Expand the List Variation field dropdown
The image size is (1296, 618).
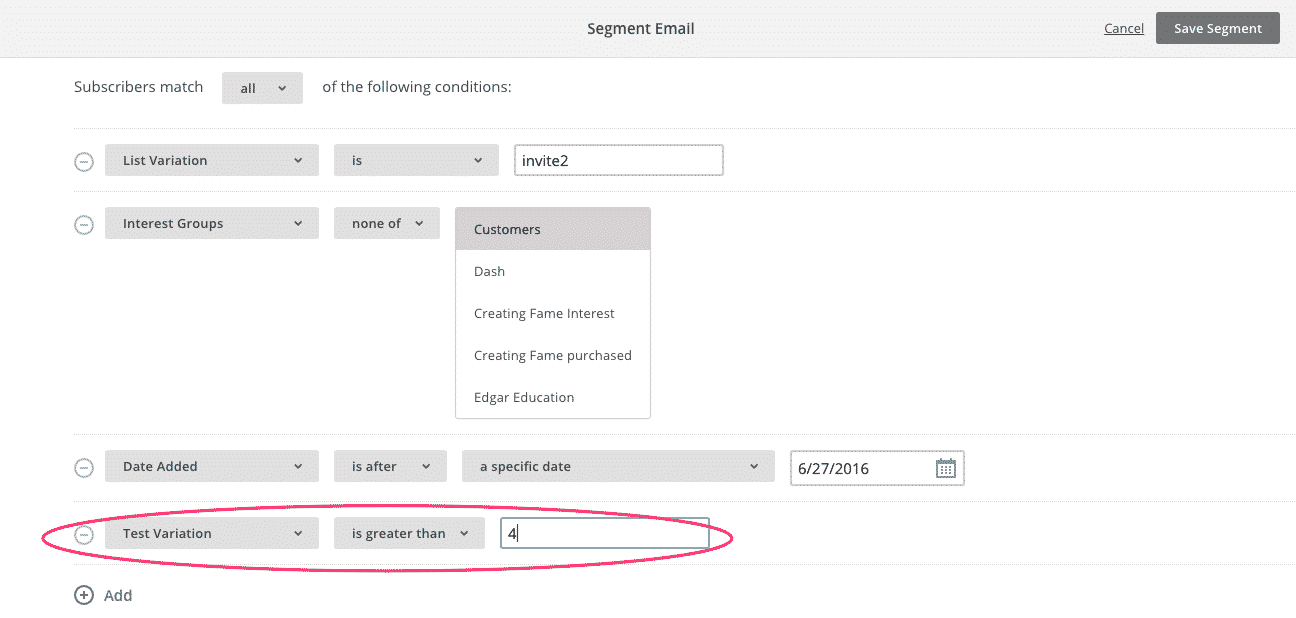tap(211, 160)
